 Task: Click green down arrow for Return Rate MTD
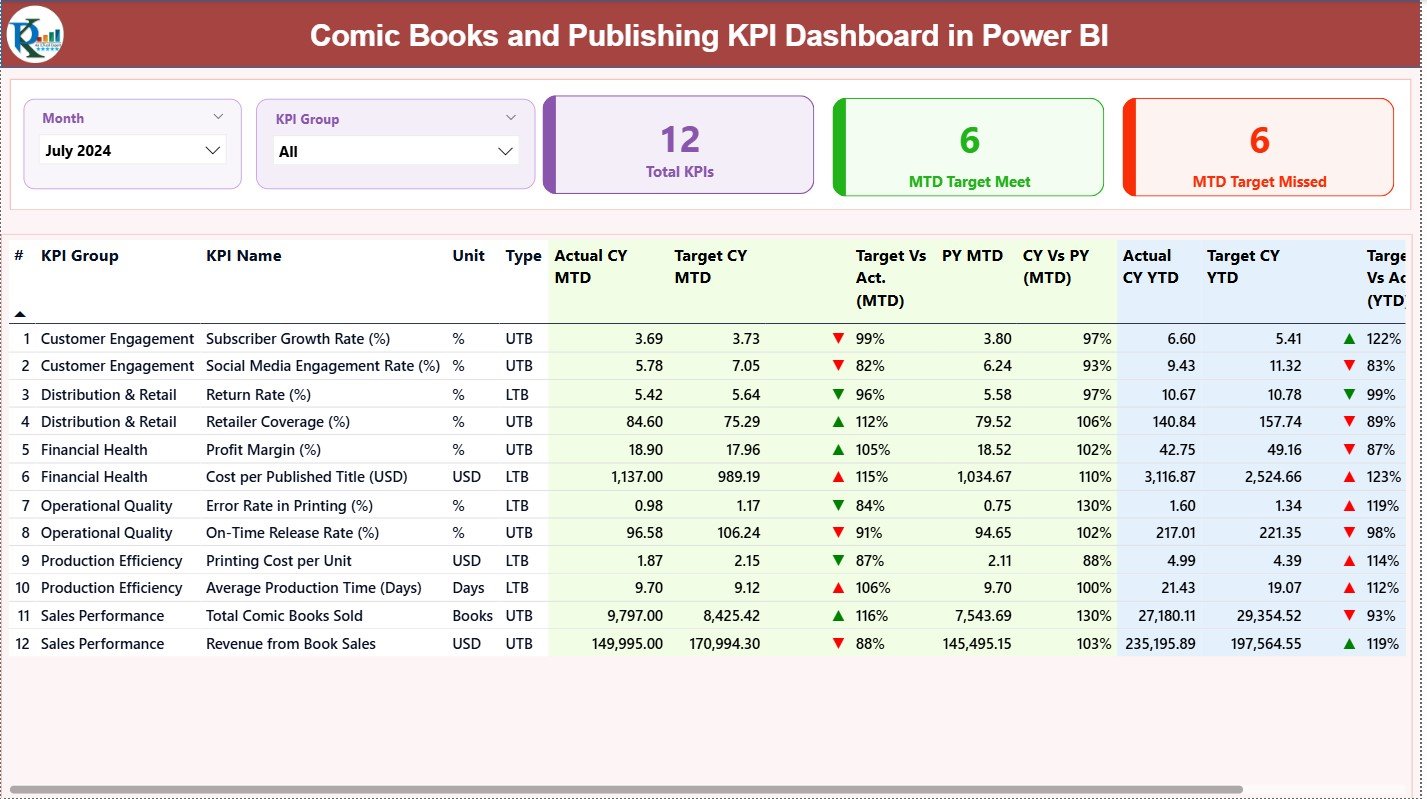pos(838,394)
